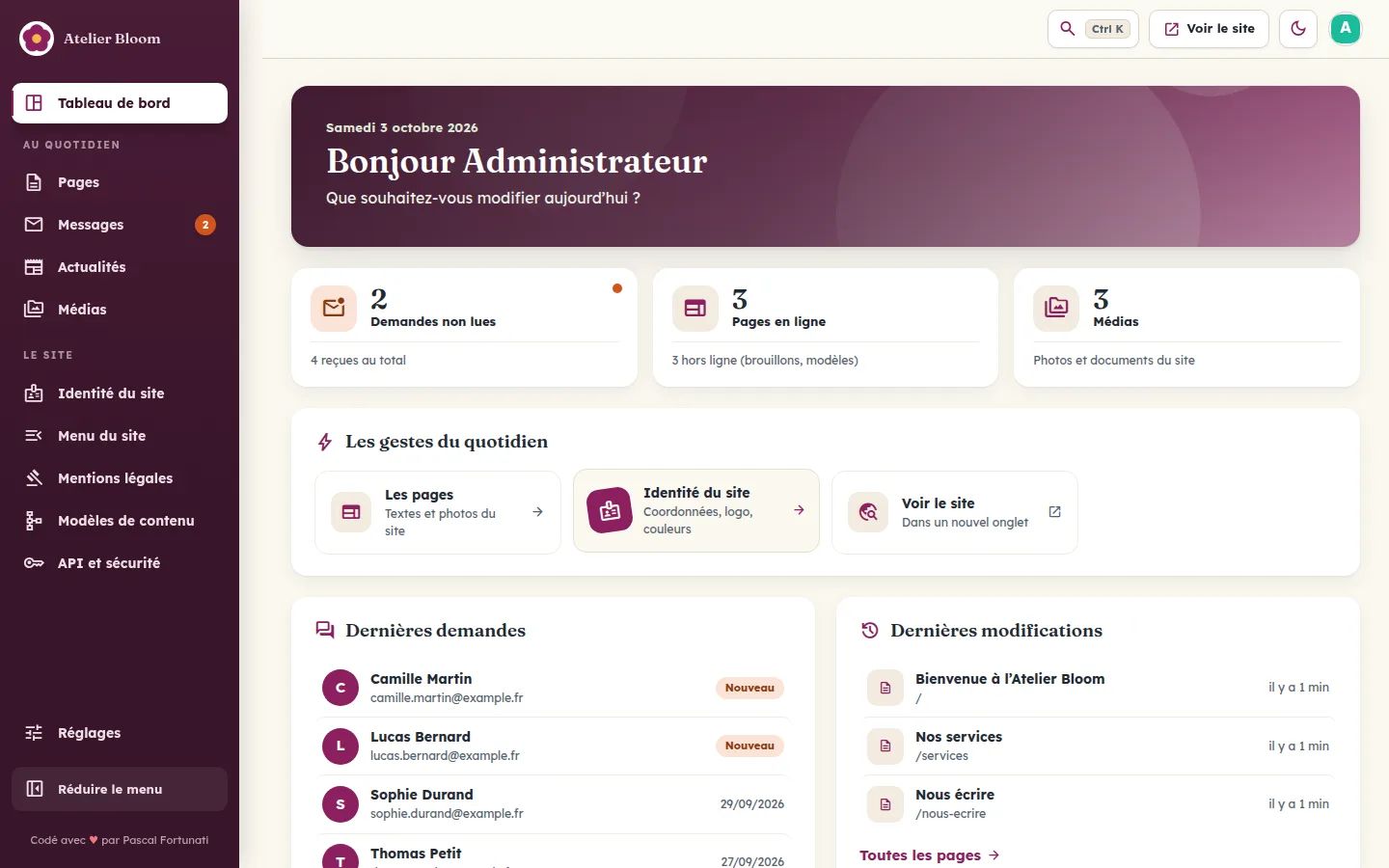Open Lucas Bernard's request
The width and height of the screenshot is (1389, 868).
(554, 746)
